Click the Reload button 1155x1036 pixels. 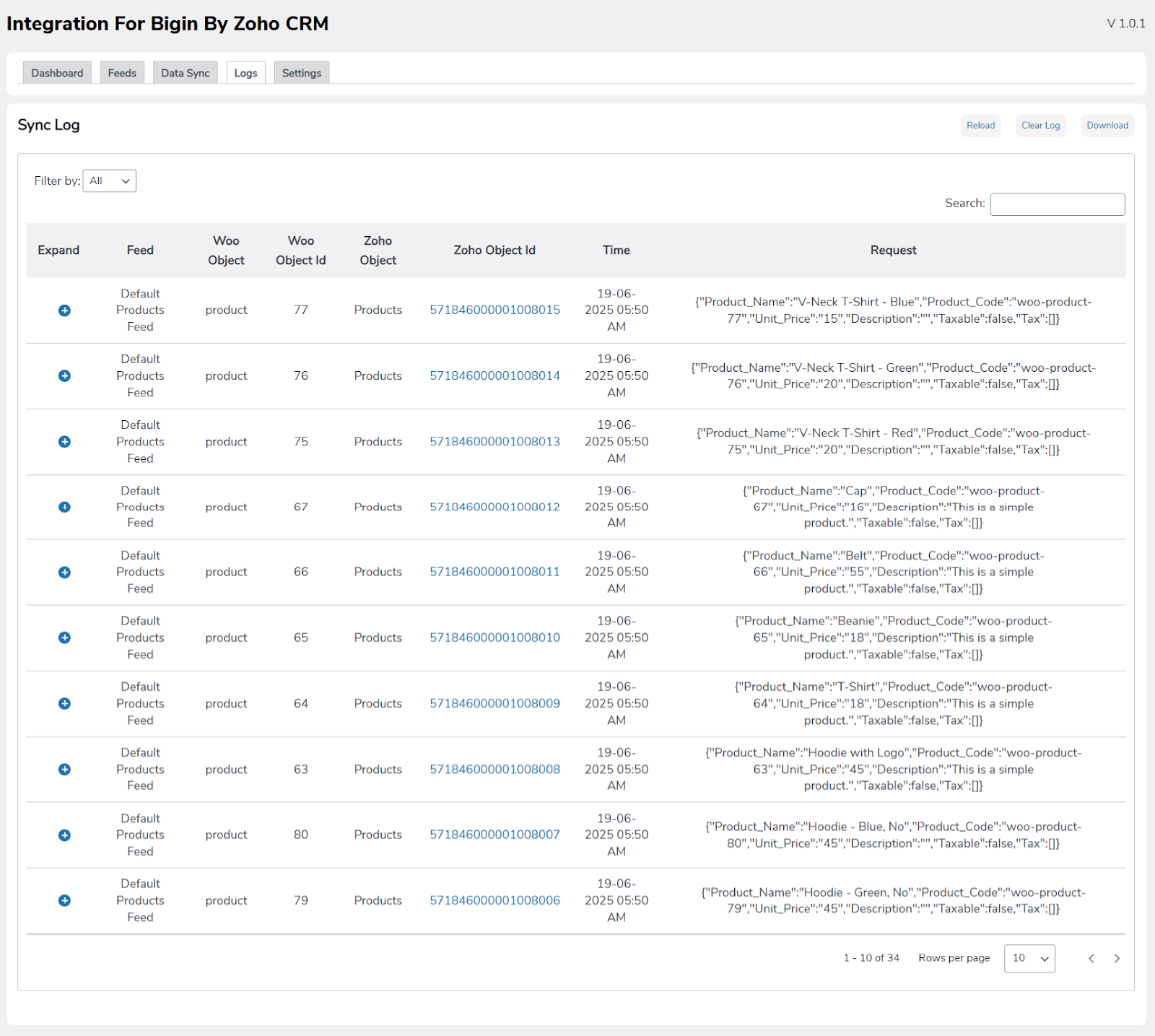(x=980, y=126)
